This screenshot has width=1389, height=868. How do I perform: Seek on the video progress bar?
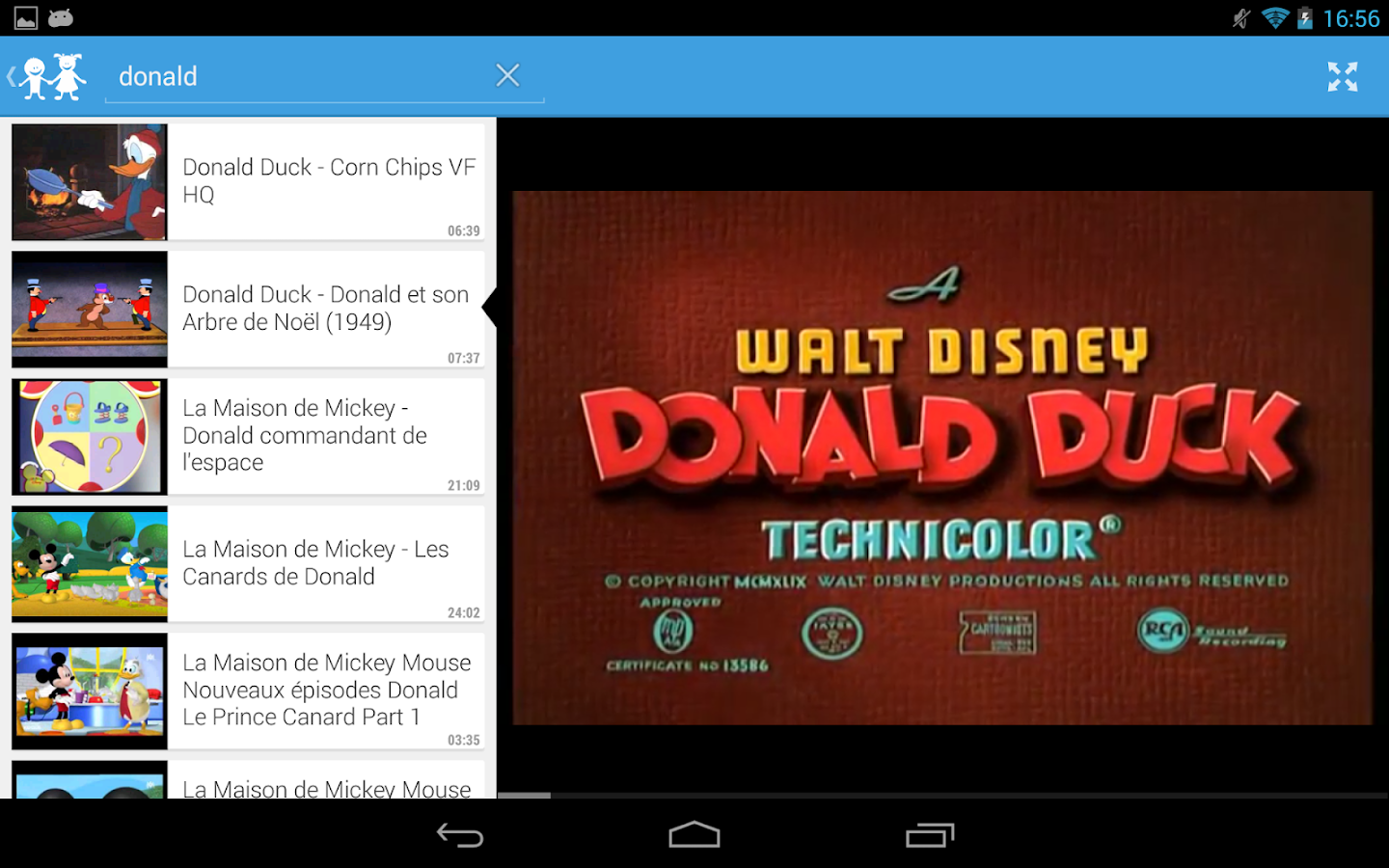point(942,795)
